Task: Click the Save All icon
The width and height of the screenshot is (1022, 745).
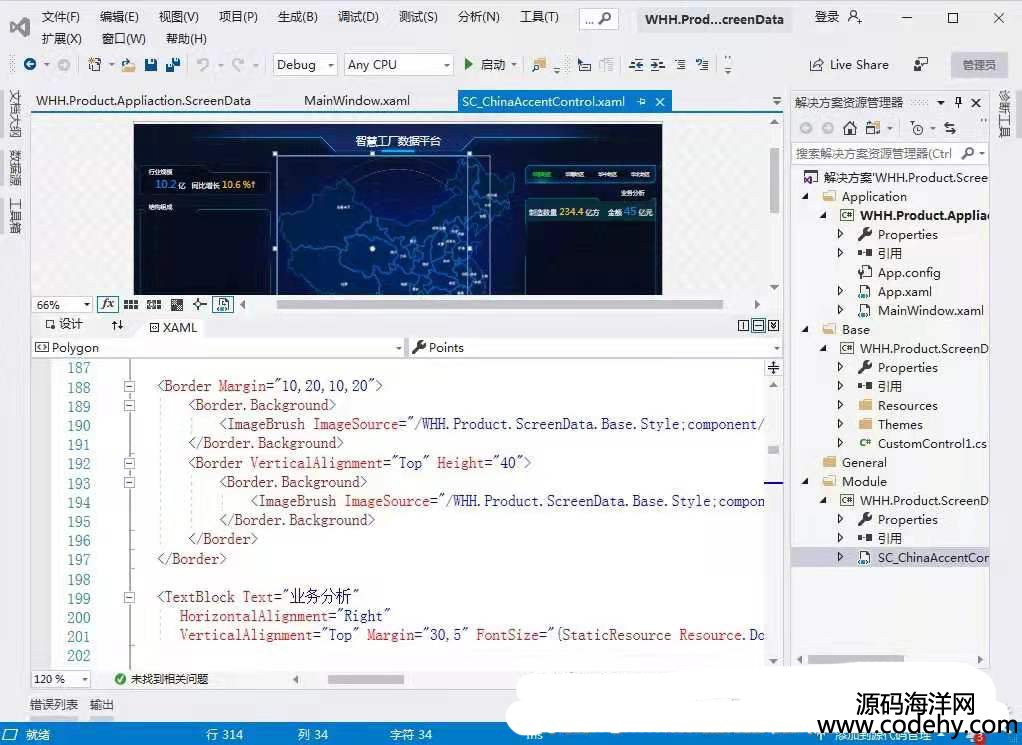Action: click(173, 65)
